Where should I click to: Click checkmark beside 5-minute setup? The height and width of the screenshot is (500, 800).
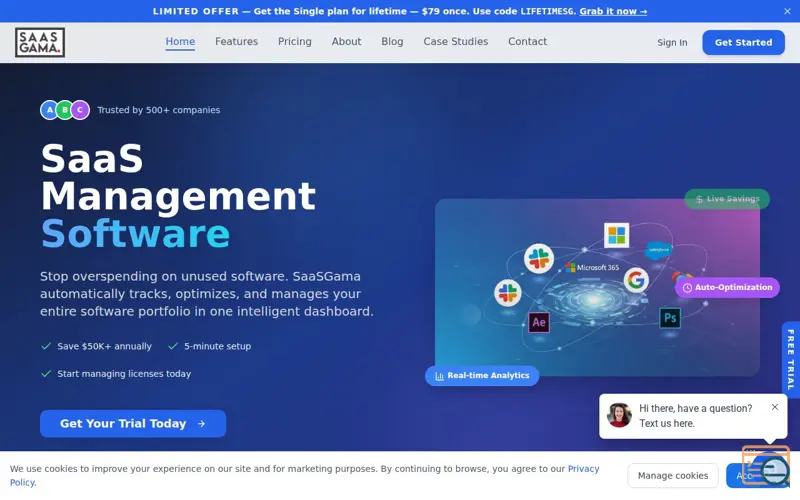pos(173,346)
